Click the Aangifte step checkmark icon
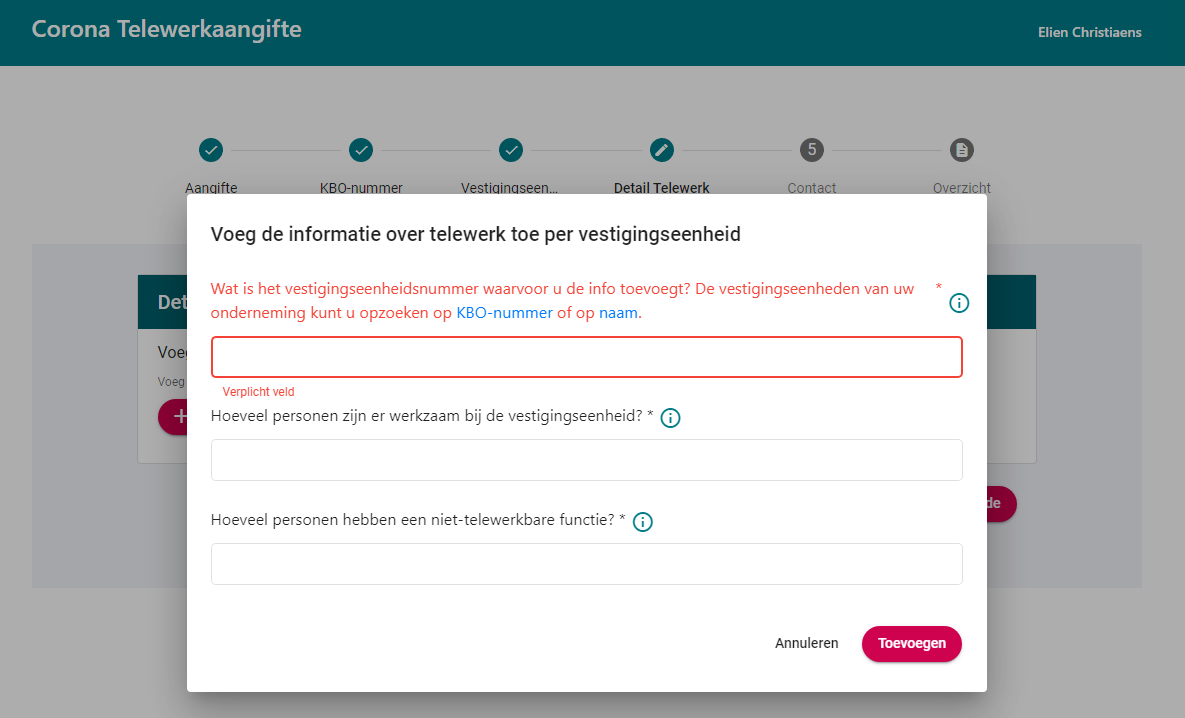This screenshot has height=718, width=1185. pos(211,150)
